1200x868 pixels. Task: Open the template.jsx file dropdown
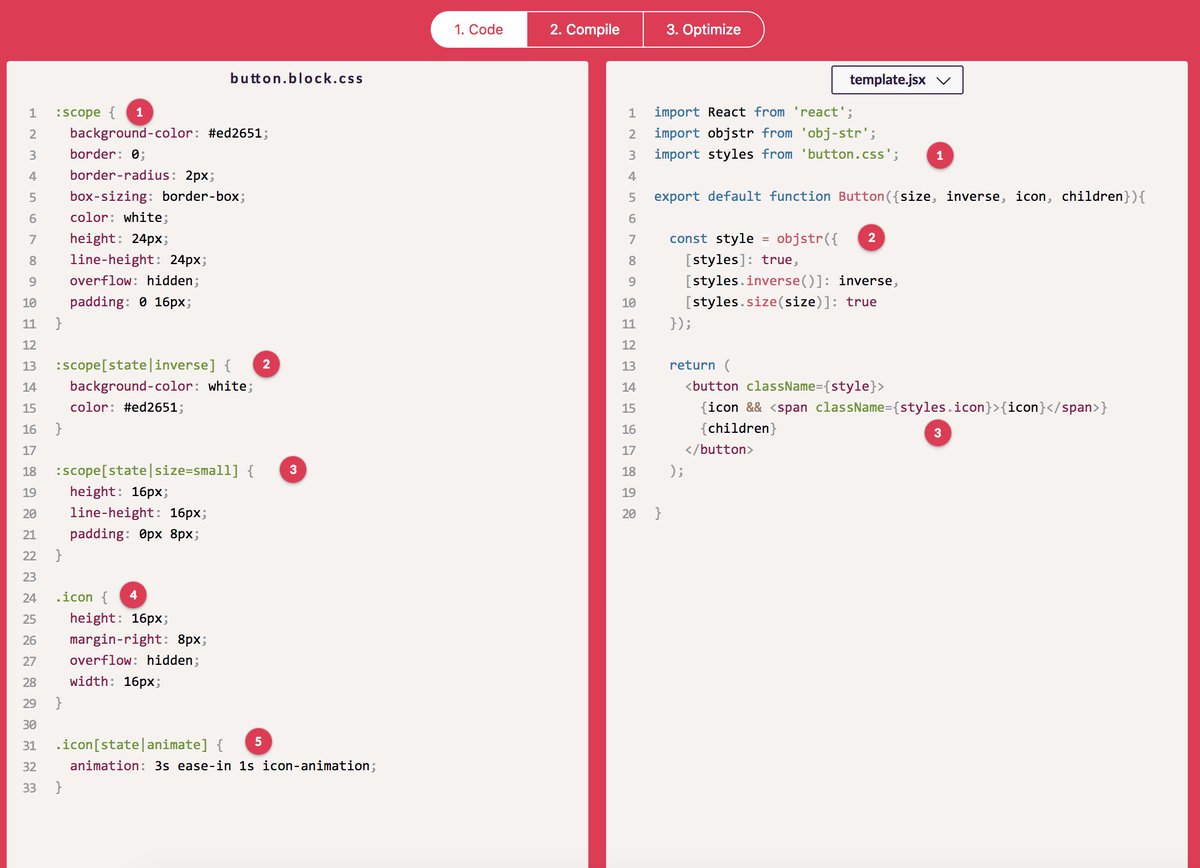[x=897, y=80]
